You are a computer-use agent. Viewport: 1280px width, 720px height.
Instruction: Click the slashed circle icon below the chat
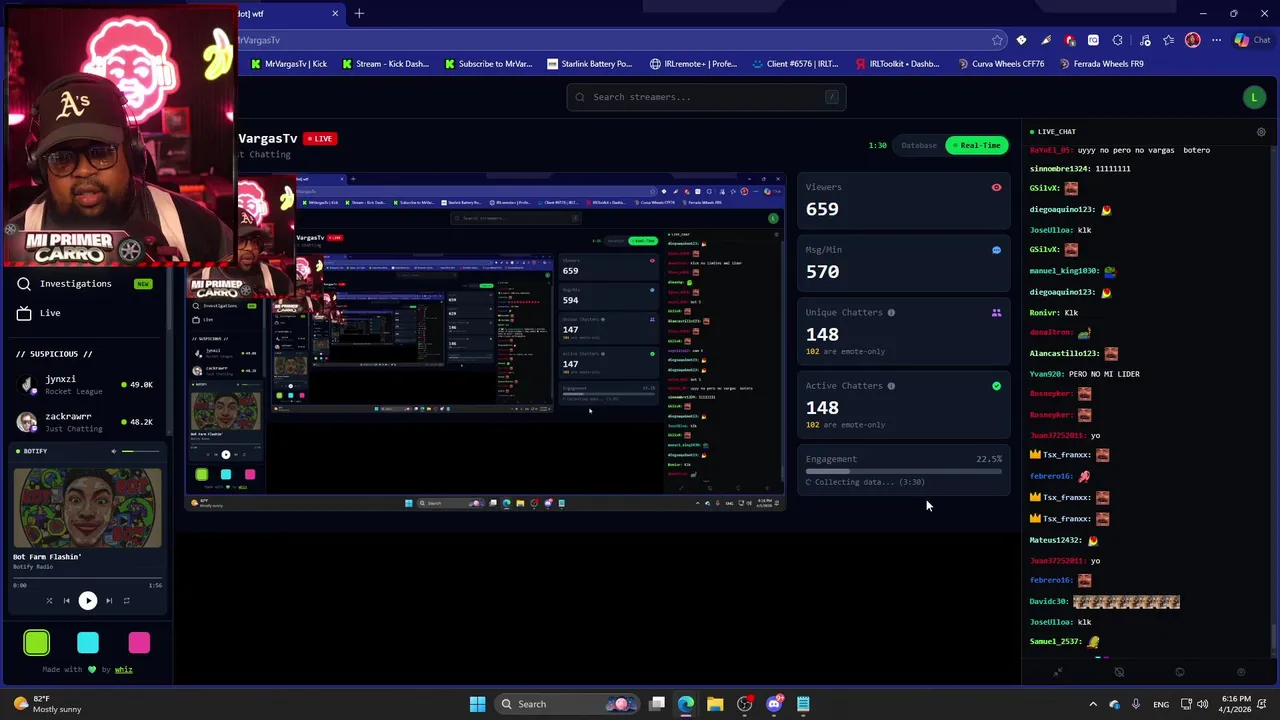point(1119,673)
